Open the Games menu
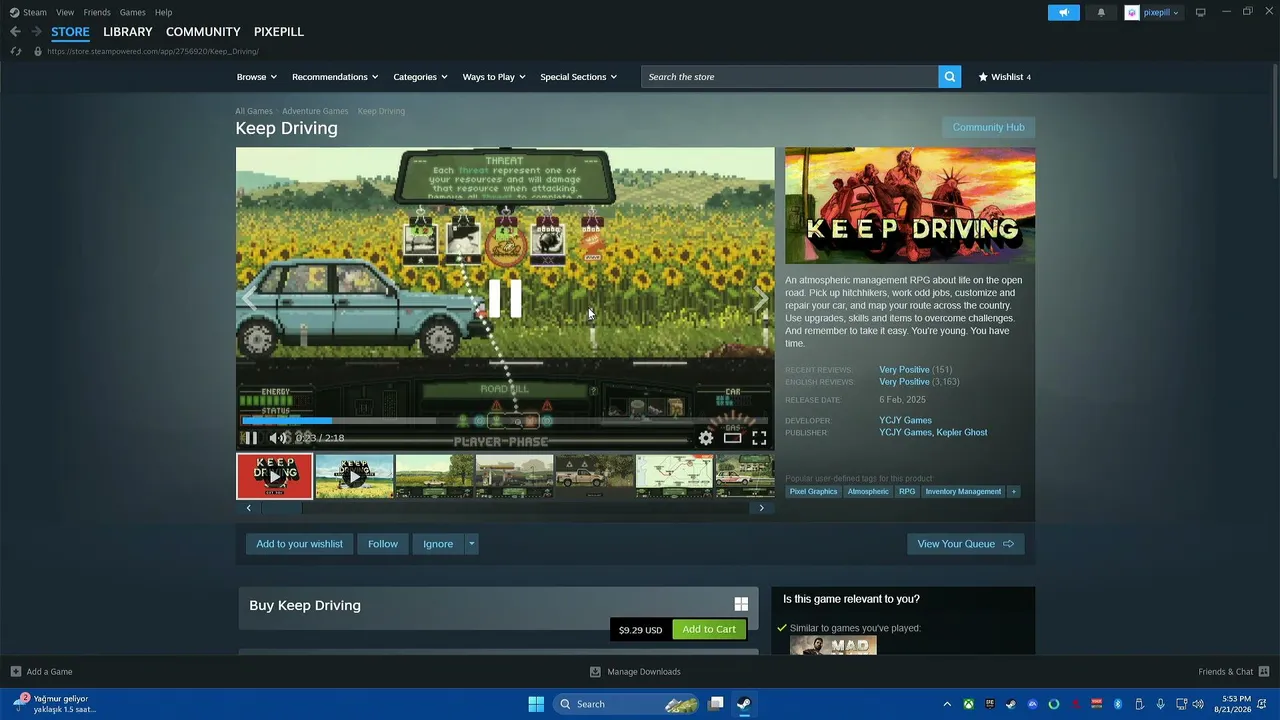 coord(133,12)
